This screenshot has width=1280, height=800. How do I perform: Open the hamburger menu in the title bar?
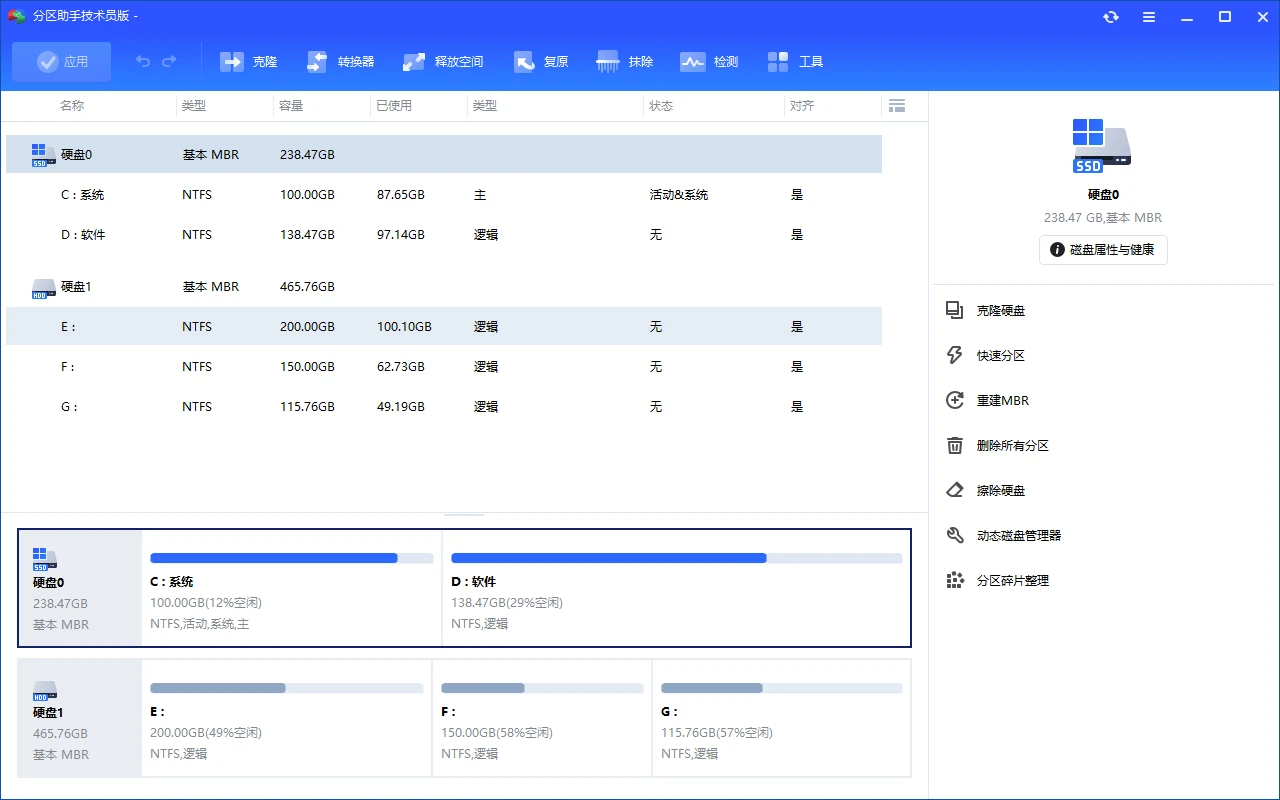tap(1148, 16)
